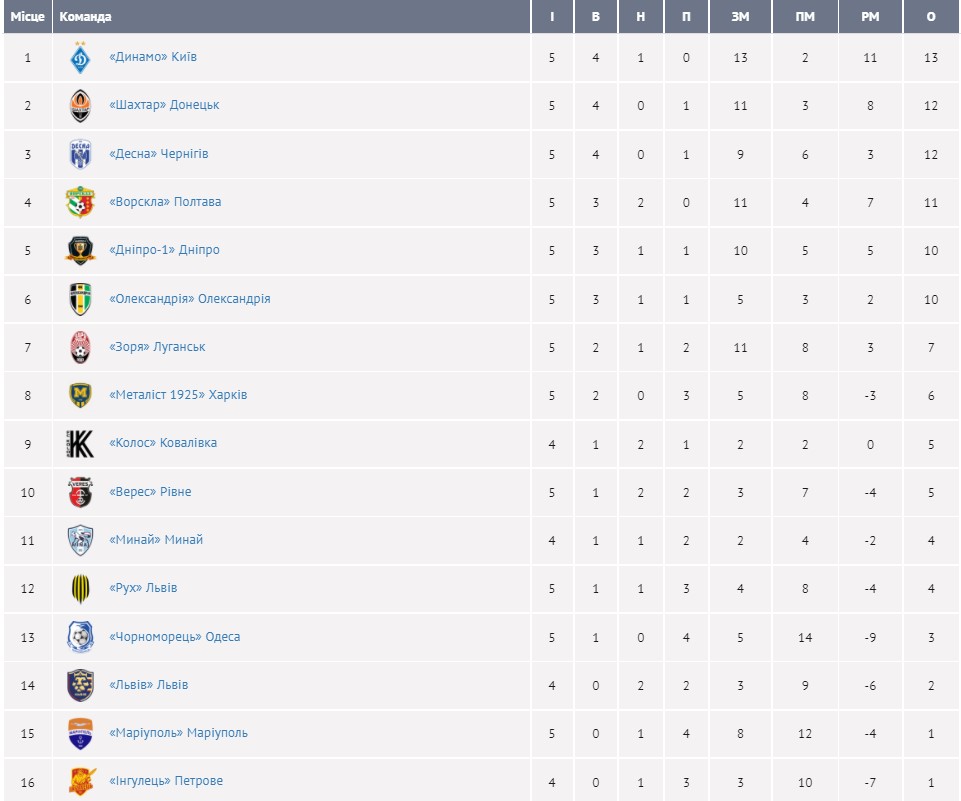
Task: Click the Kolos Kovalivka black K logo
Action: click(80, 443)
